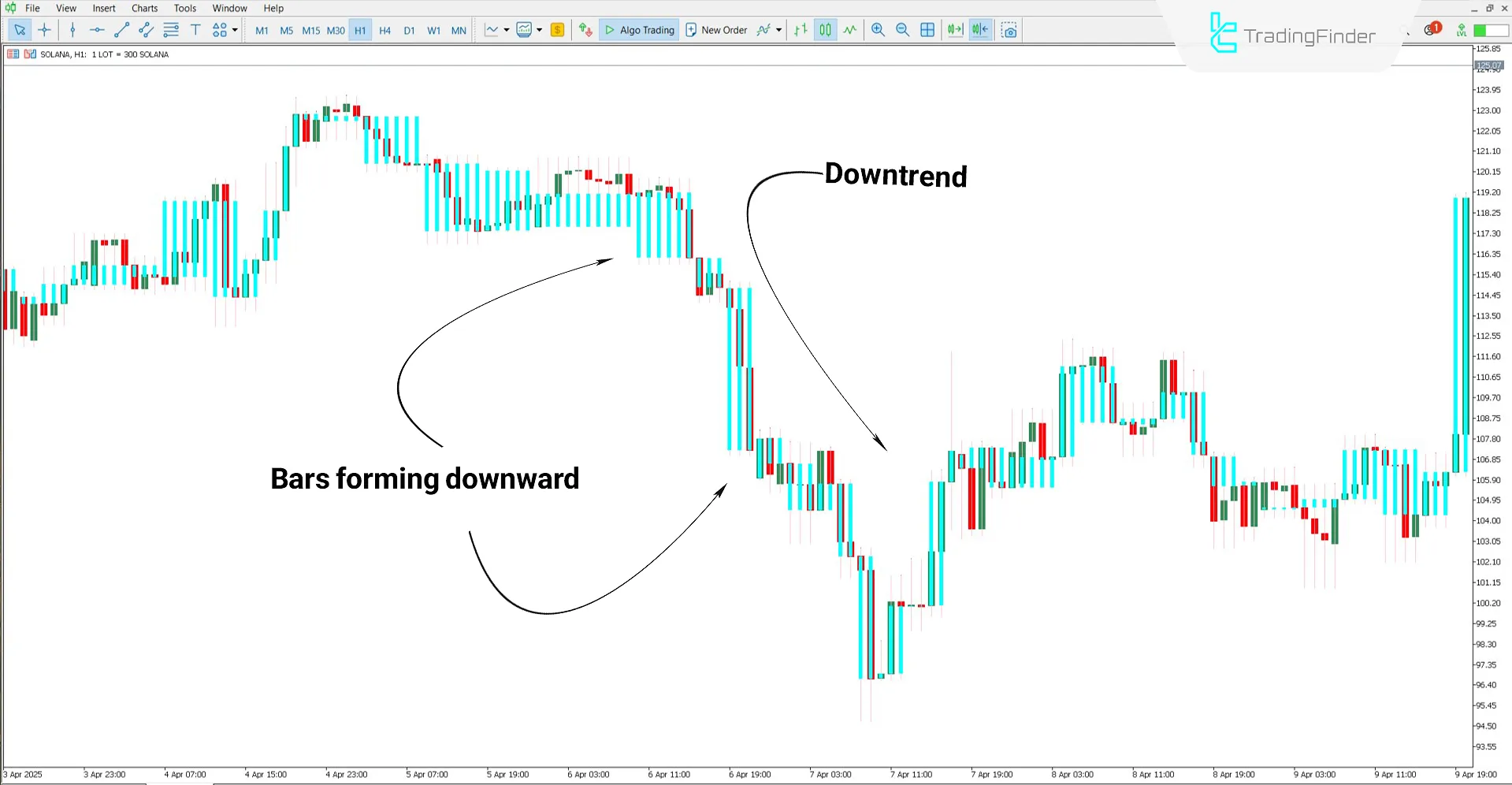1512x785 pixels.
Task: Open the line studies dropdown arrow
Action: 507,30
